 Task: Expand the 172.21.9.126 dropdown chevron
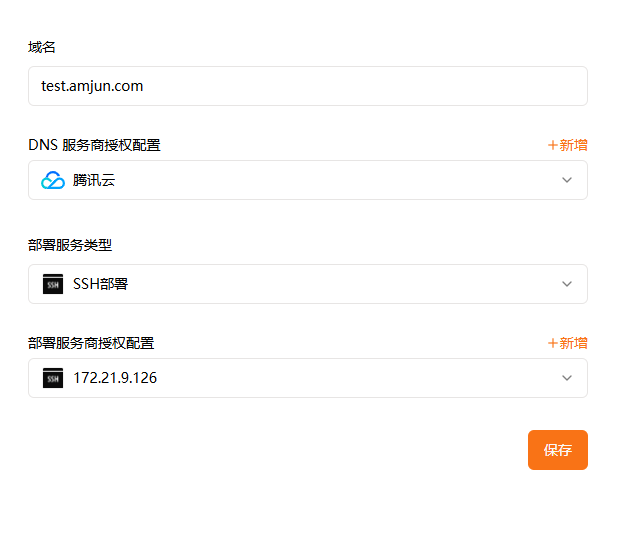pyautogui.click(x=567, y=378)
